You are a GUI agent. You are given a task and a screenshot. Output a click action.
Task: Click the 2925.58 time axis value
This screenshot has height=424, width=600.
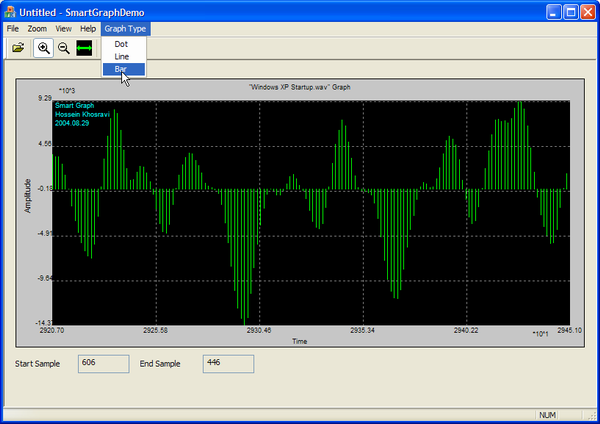point(155,330)
